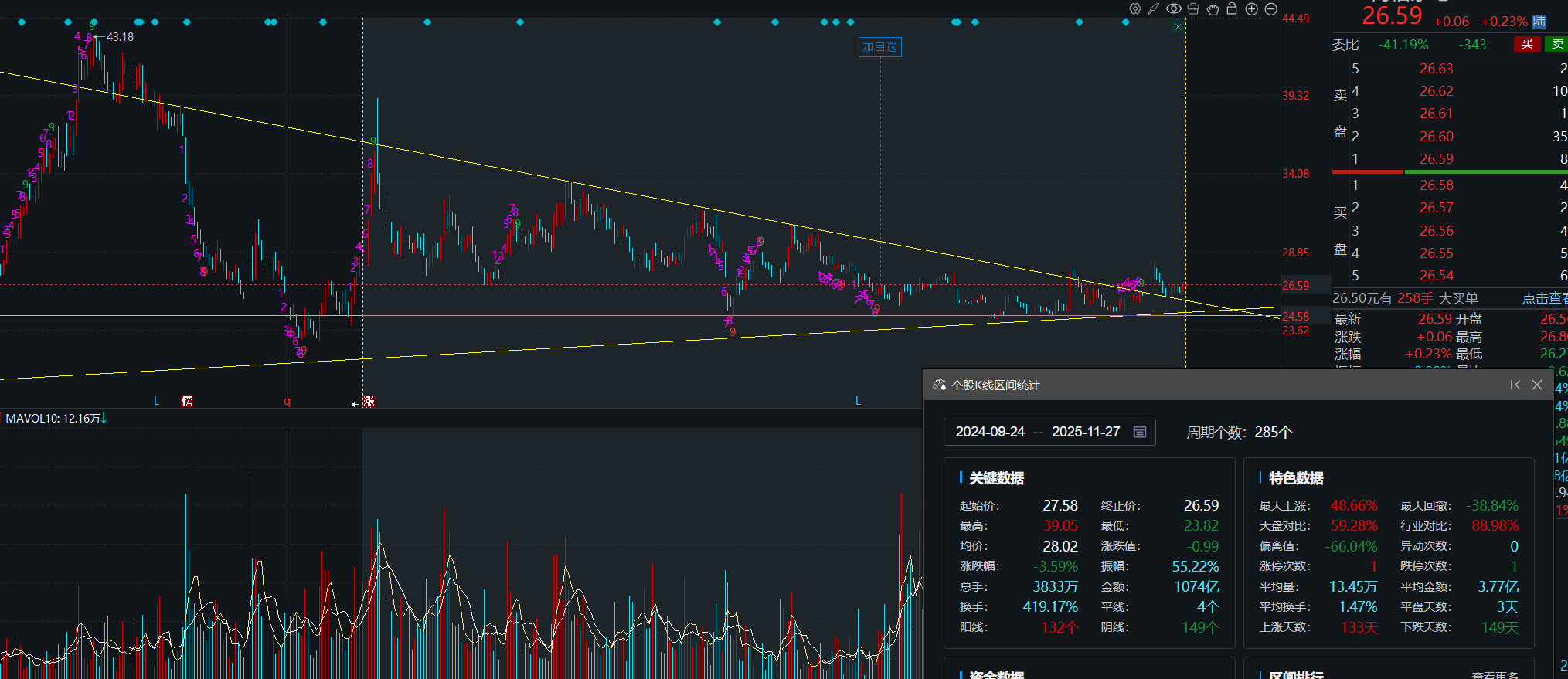Image resolution: width=1568 pixels, height=679 pixels.
Task: Click the 周期个数 285个 label
Action: pyautogui.click(x=1239, y=433)
